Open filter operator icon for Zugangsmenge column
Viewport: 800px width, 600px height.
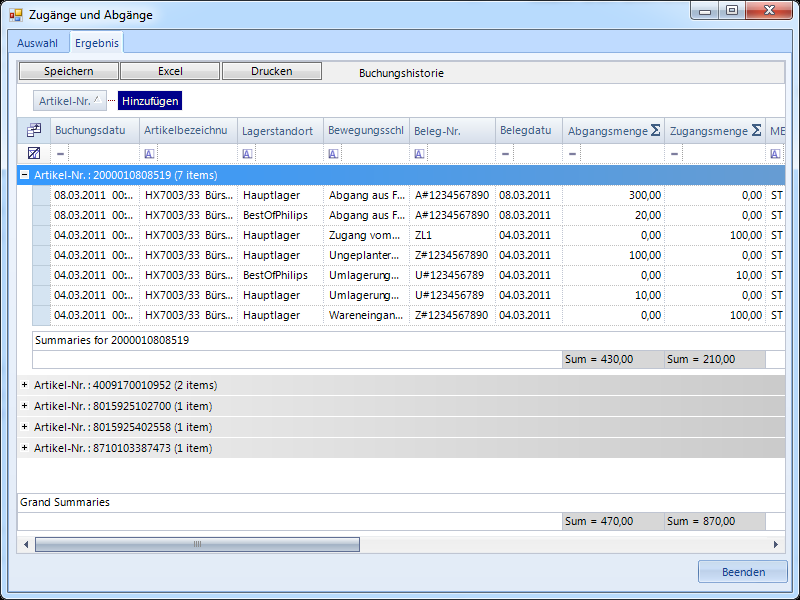pyautogui.click(x=674, y=154)
